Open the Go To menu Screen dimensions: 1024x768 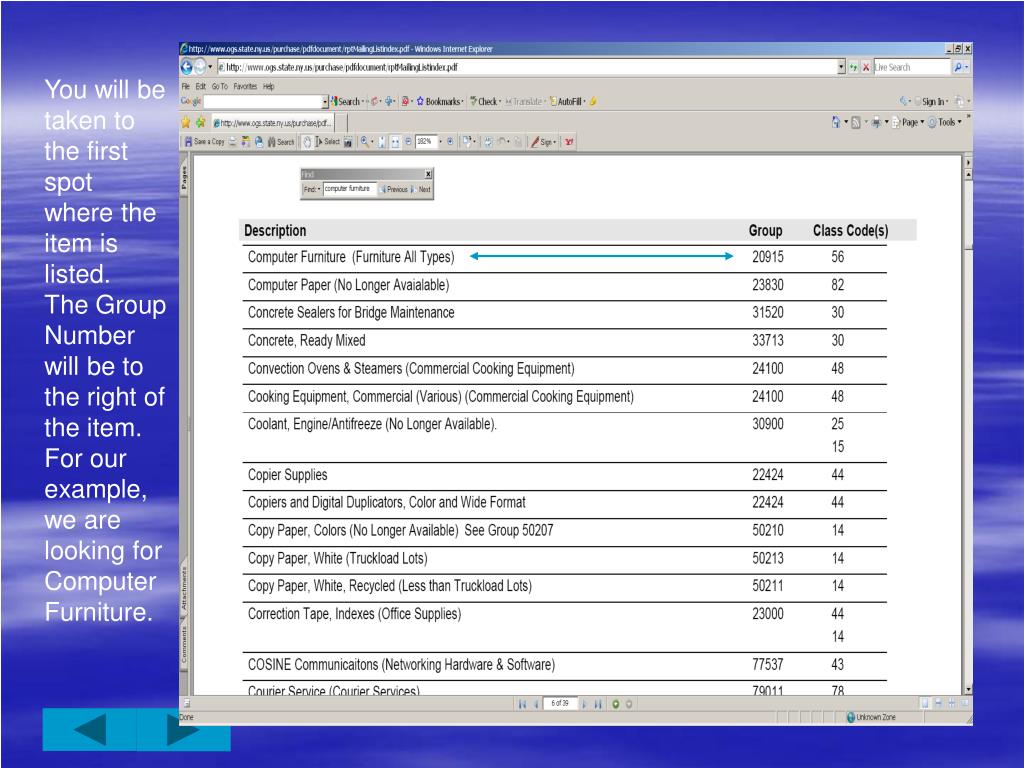point(219,86)
